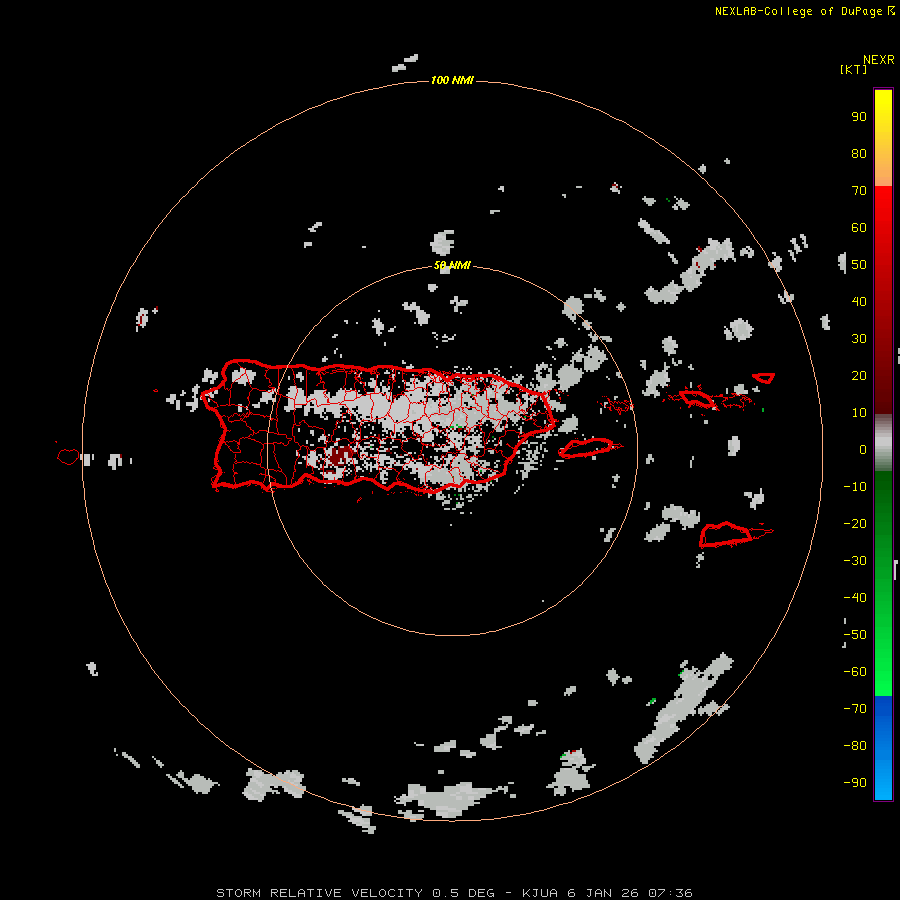Click the -80 tick label on the velocity scale
Viewport: 900px width, 900px height.
coord(855,746)
